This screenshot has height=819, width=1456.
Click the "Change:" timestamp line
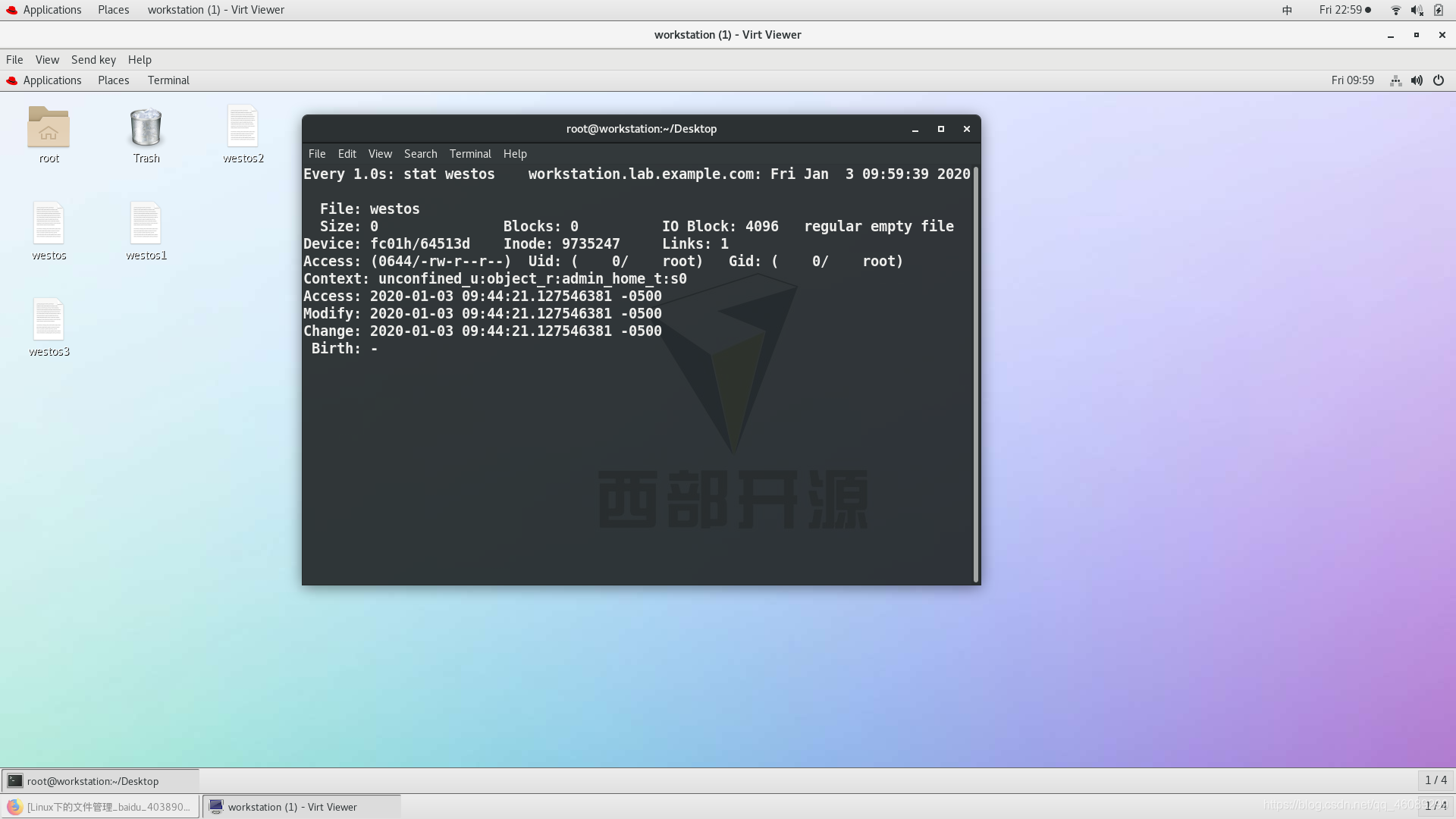click(x=482, y=331)
